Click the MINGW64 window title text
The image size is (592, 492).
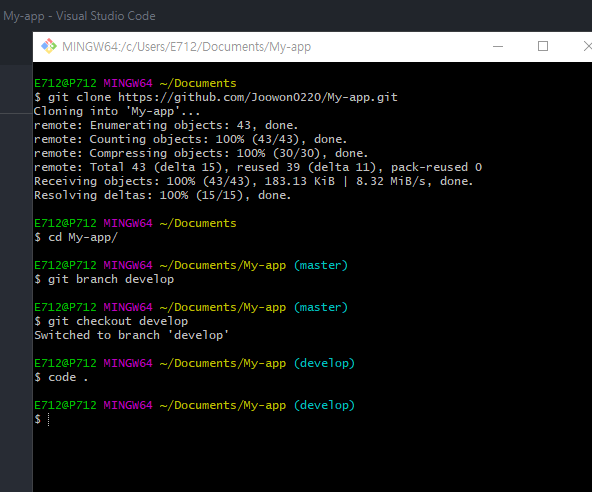pyautogui.click(x=187, y=47)
